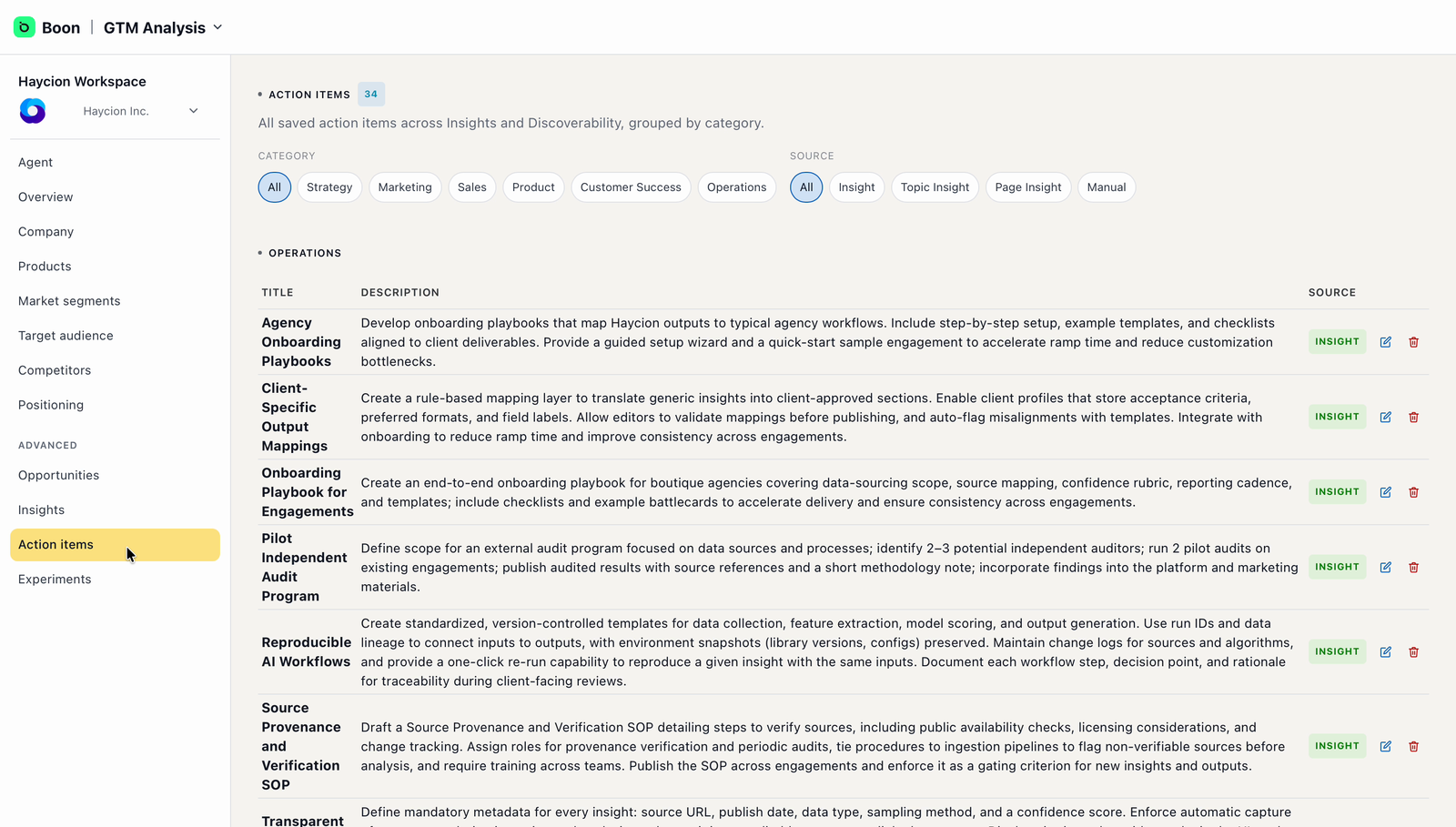The image size is (1456, 827).
Task: Edit the Pilot Independent Audit Program item
Action: [1385, 567]
